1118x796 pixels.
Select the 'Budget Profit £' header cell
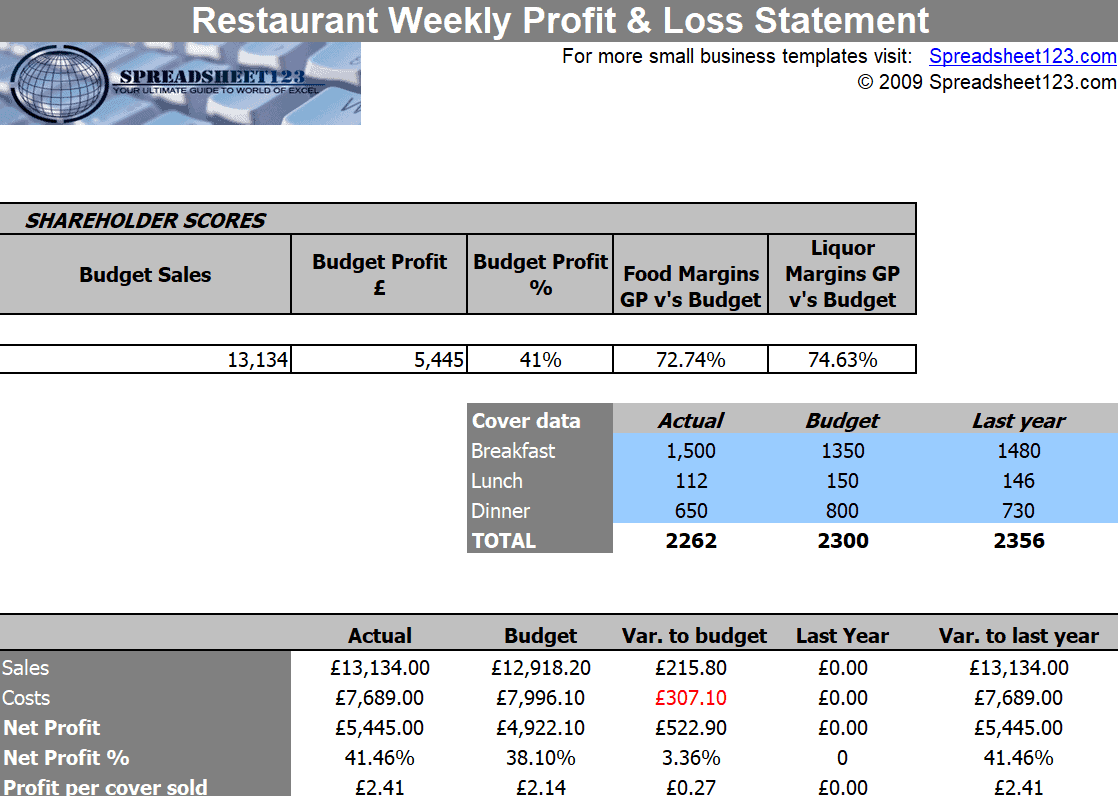pos(379,275)
